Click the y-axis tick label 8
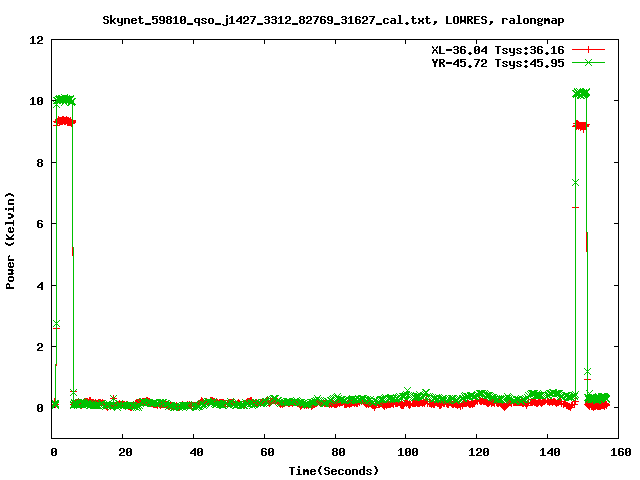This screenshot has width=640, height=480. (40, 163)
